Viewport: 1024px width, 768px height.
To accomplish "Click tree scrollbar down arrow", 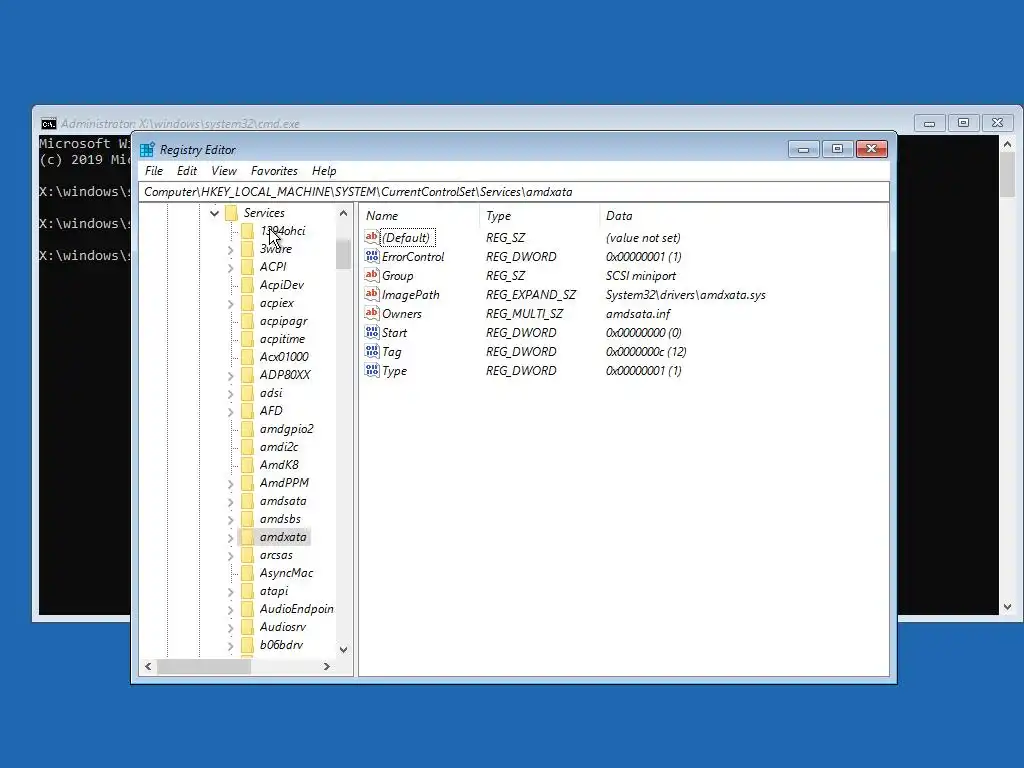I will point(344,650).
